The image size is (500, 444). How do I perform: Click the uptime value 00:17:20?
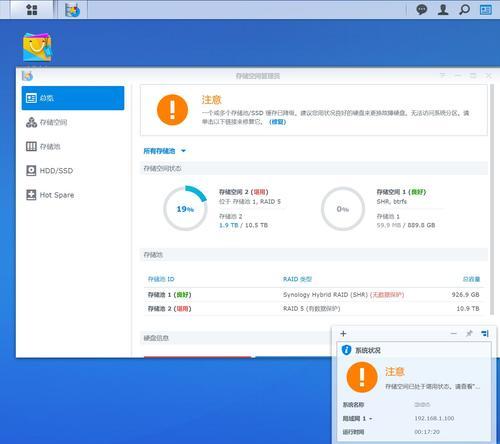click(427, 432)
